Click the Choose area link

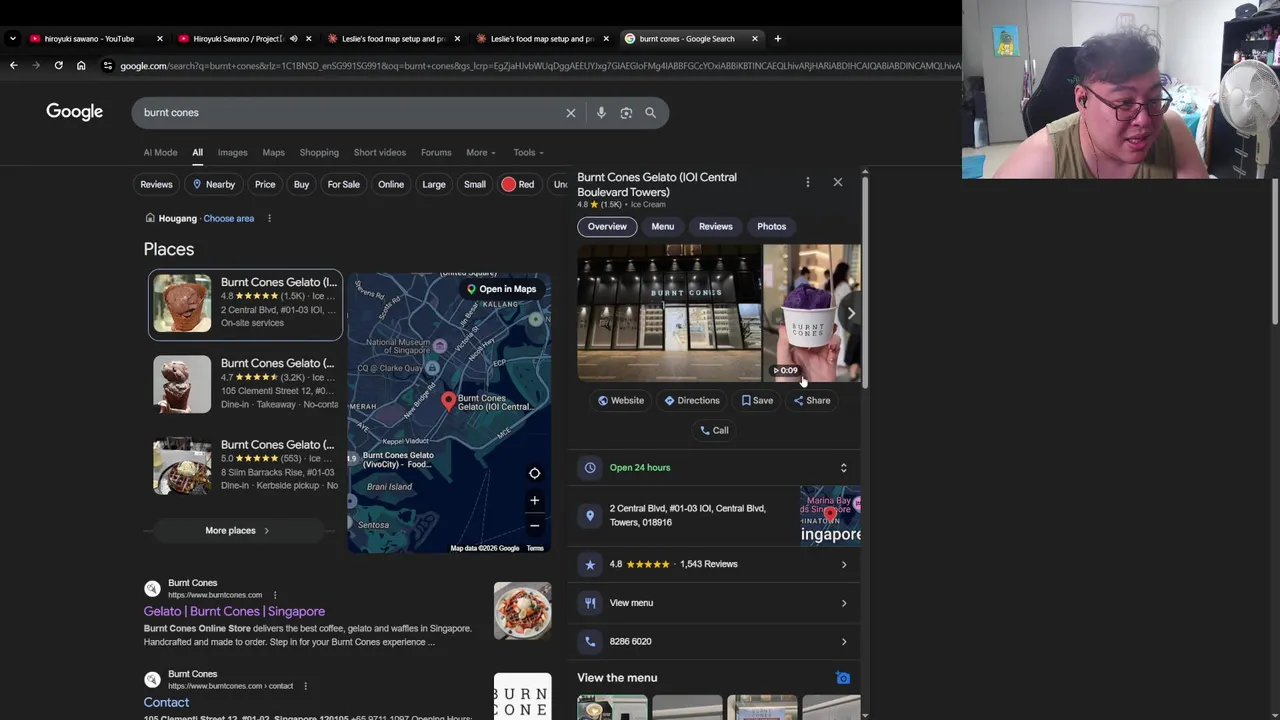(x=229, y=218)
